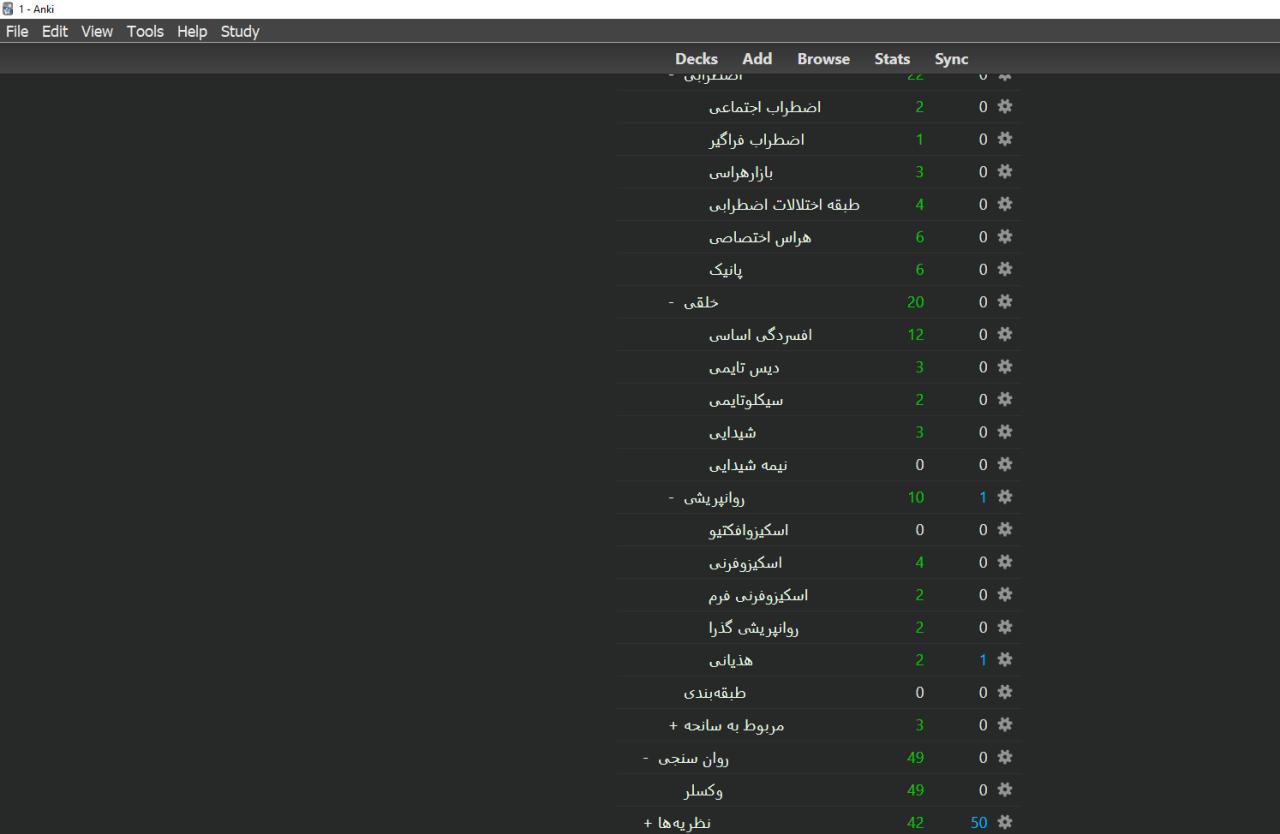This screenshot has height=834, width=1280.
Task: Click gear icon next to پانیک deck
Action: pos(1006,269)
